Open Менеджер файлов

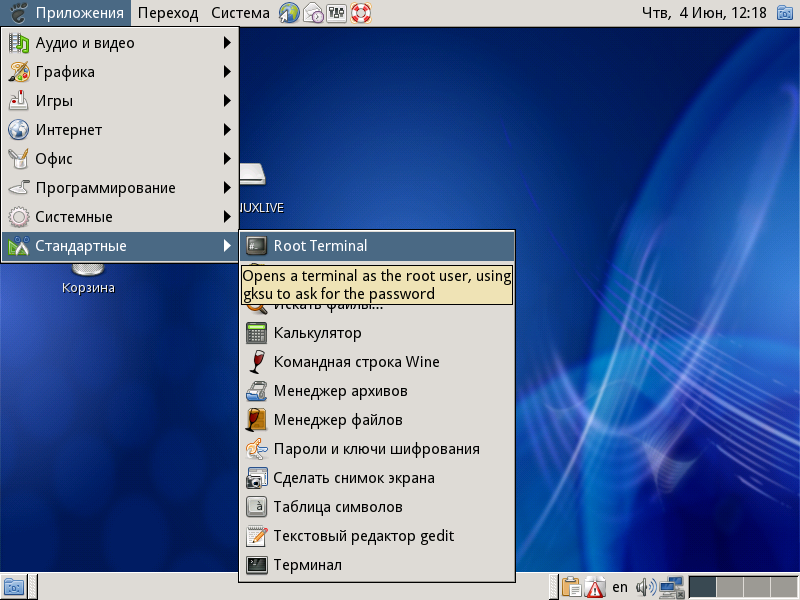click(377, 420)
